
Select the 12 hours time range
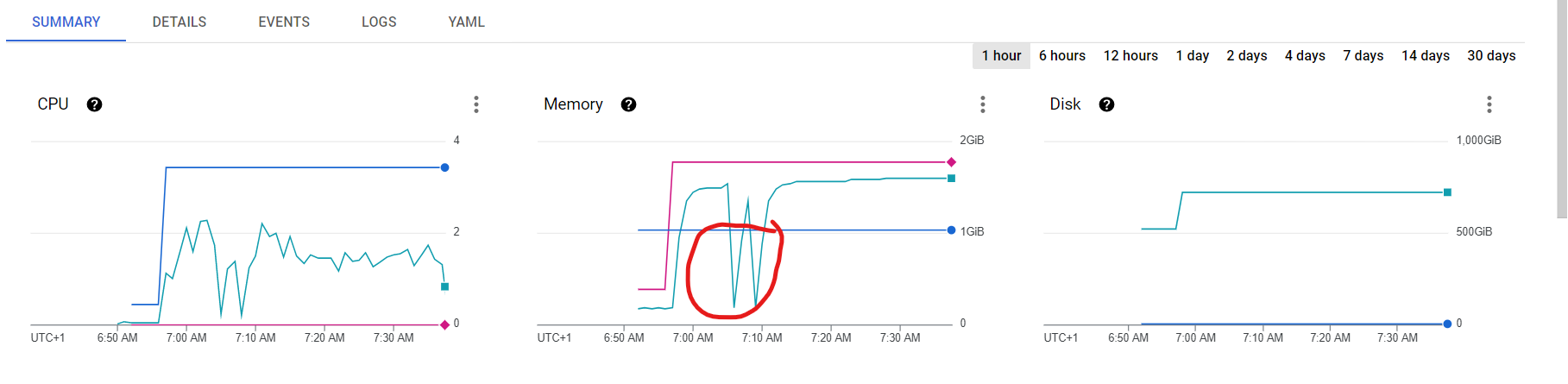[1130, 55]
